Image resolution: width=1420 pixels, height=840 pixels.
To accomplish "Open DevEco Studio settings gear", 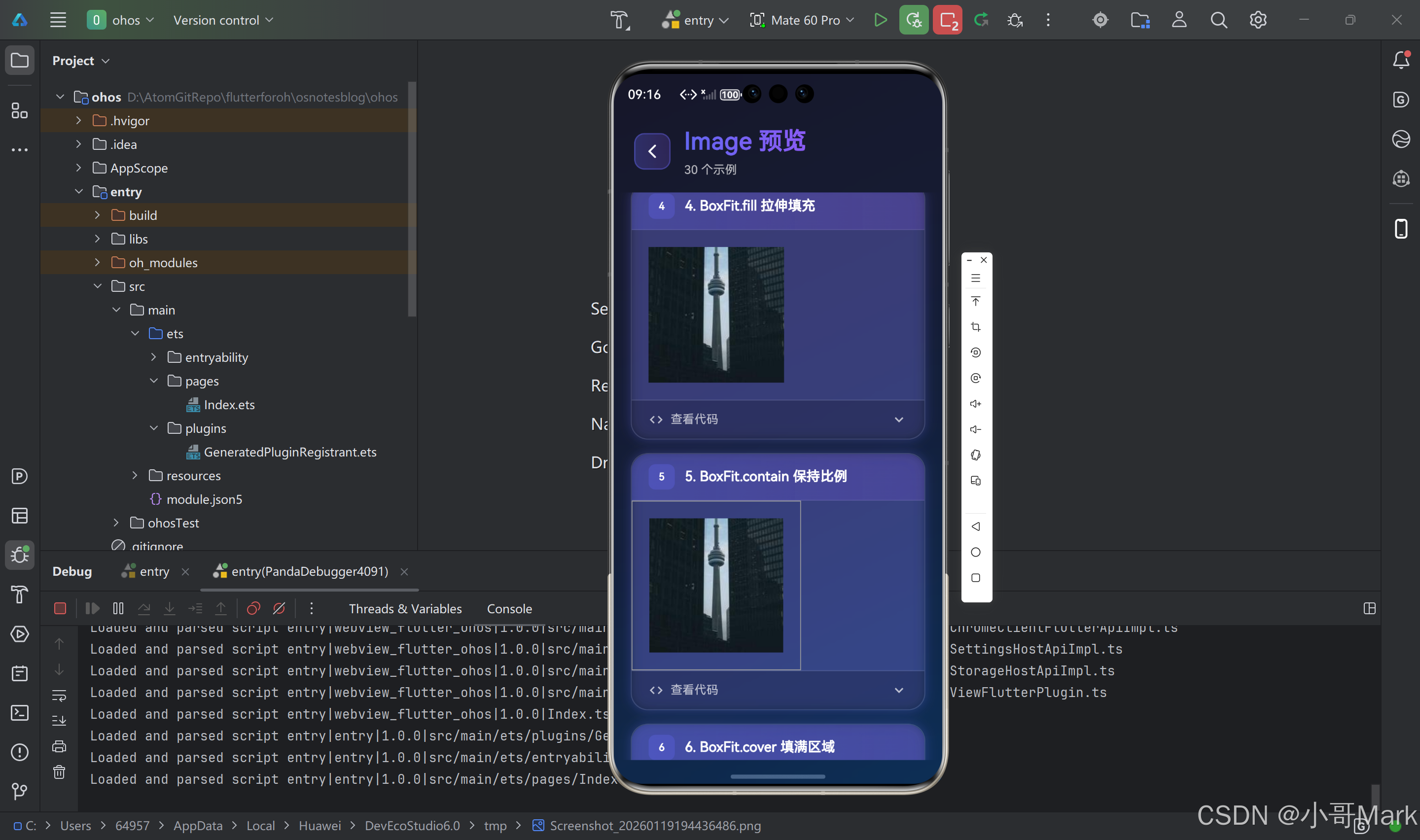I will pos(1258,19).
